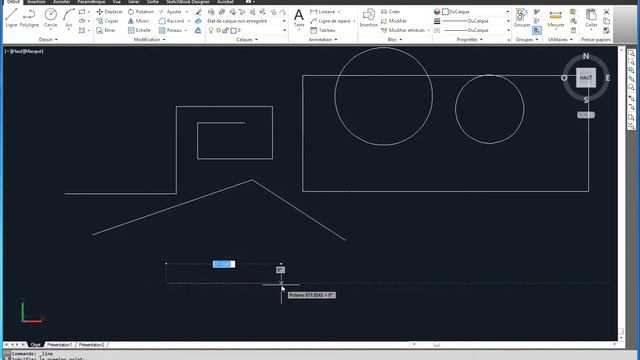
Task: Open the Vue ribbon tab
Action: coord(117,2)
